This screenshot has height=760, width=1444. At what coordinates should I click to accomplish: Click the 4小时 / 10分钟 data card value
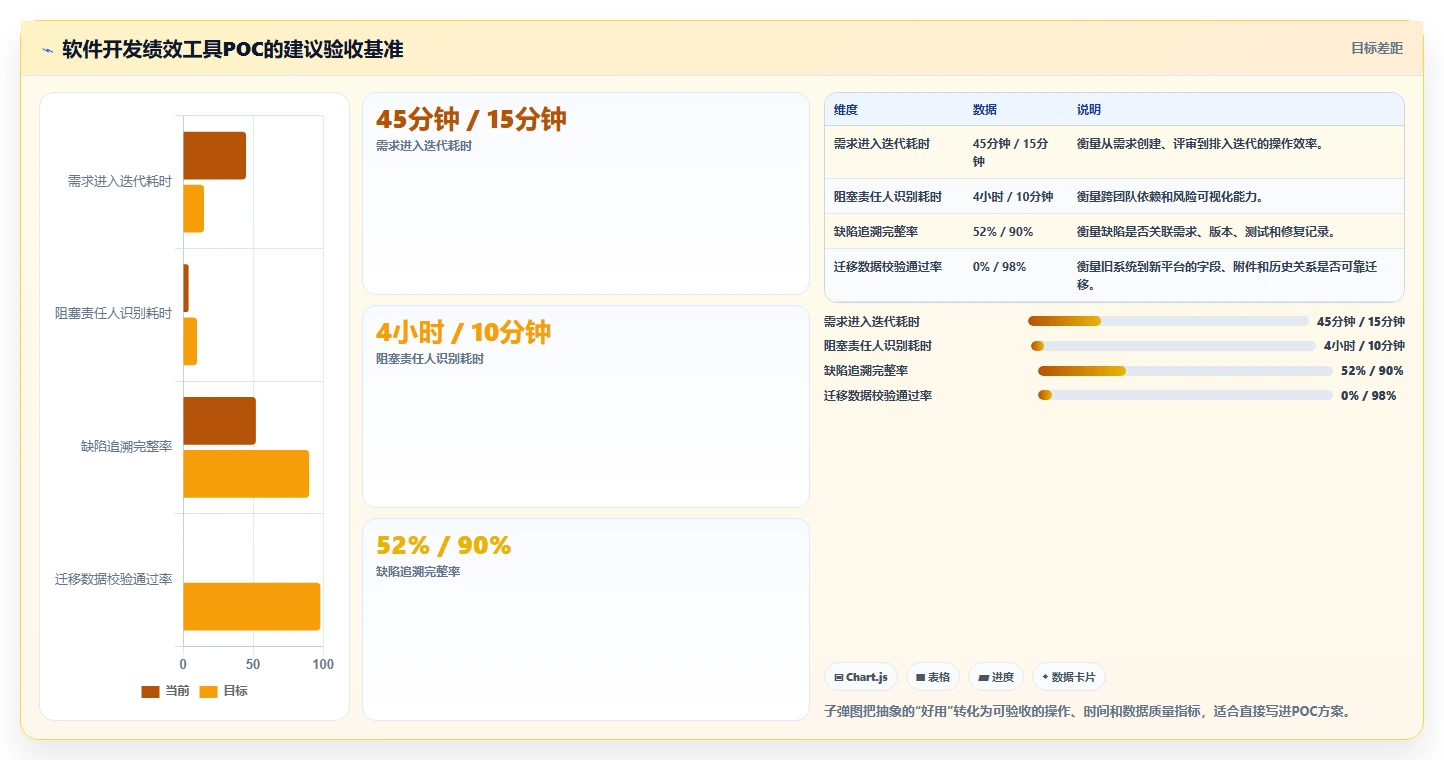(x=463, y=332)
